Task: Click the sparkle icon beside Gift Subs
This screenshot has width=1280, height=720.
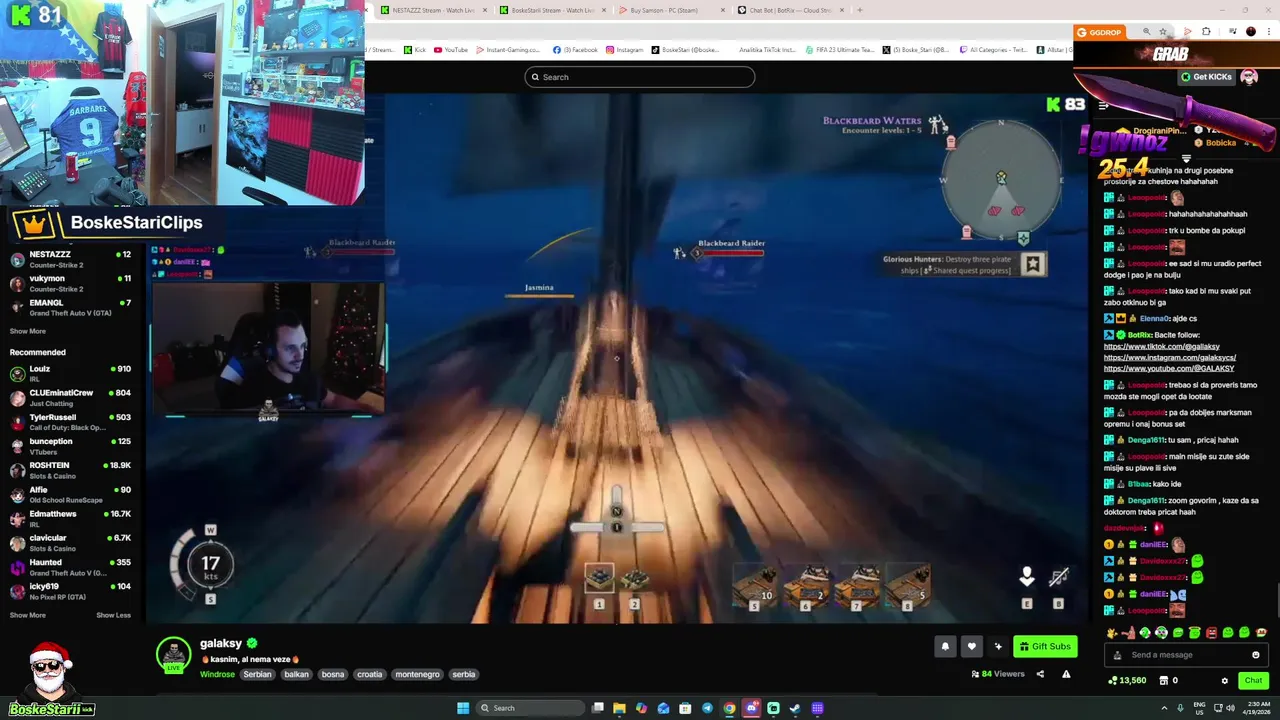Action: [997, 646]
